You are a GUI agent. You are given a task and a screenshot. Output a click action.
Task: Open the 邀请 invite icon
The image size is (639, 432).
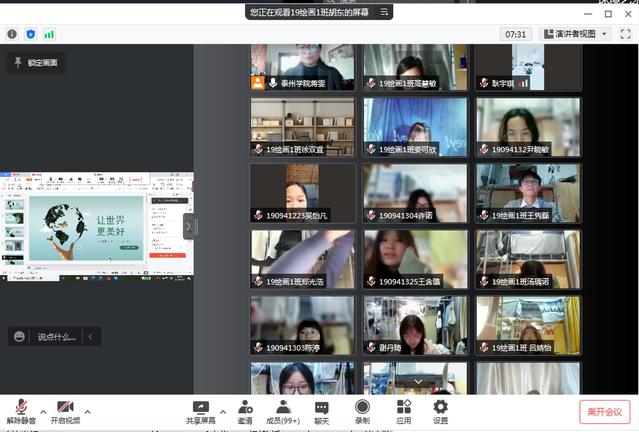point(245,408)
